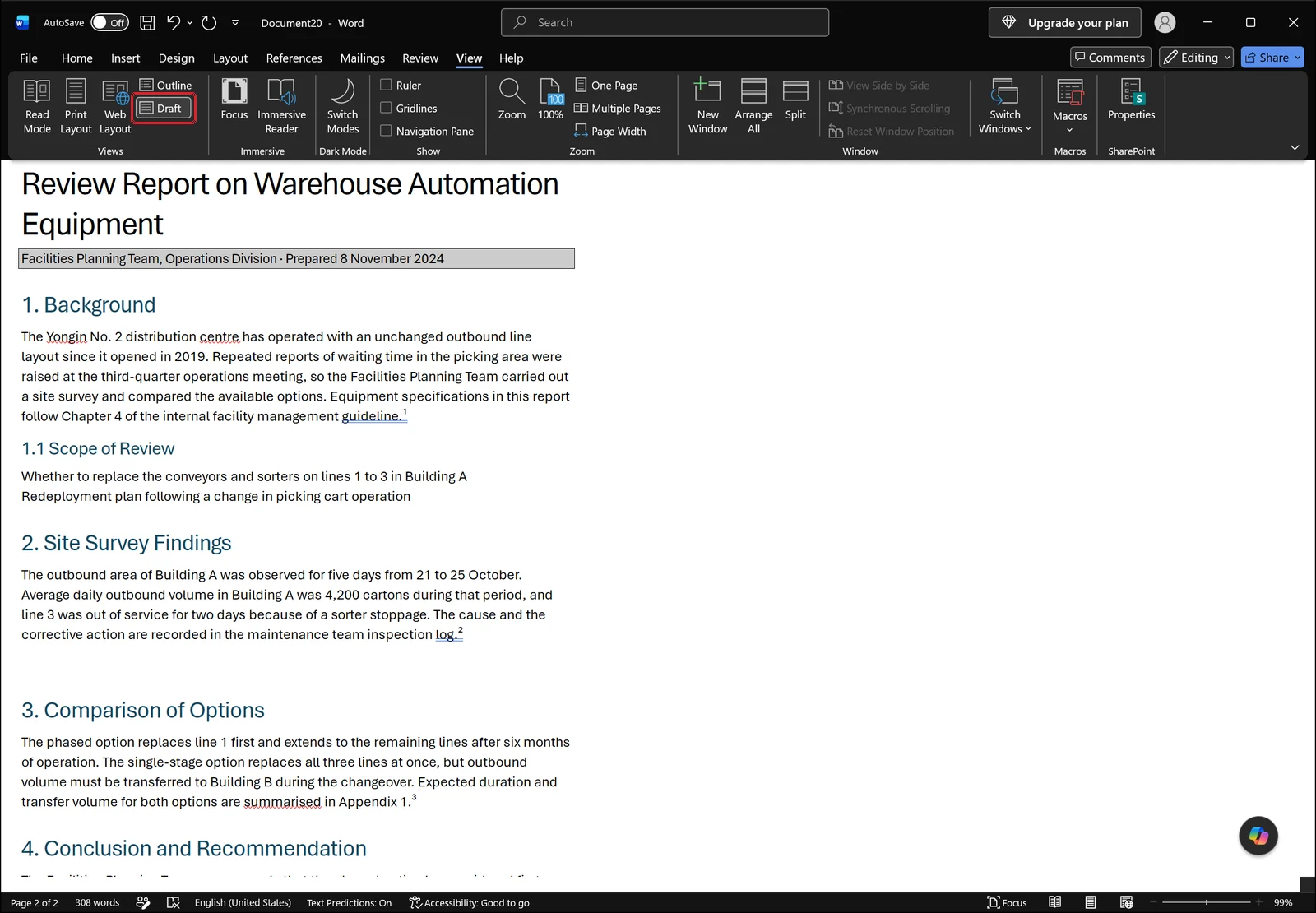Select Print Layout view

tap(76, 106)
